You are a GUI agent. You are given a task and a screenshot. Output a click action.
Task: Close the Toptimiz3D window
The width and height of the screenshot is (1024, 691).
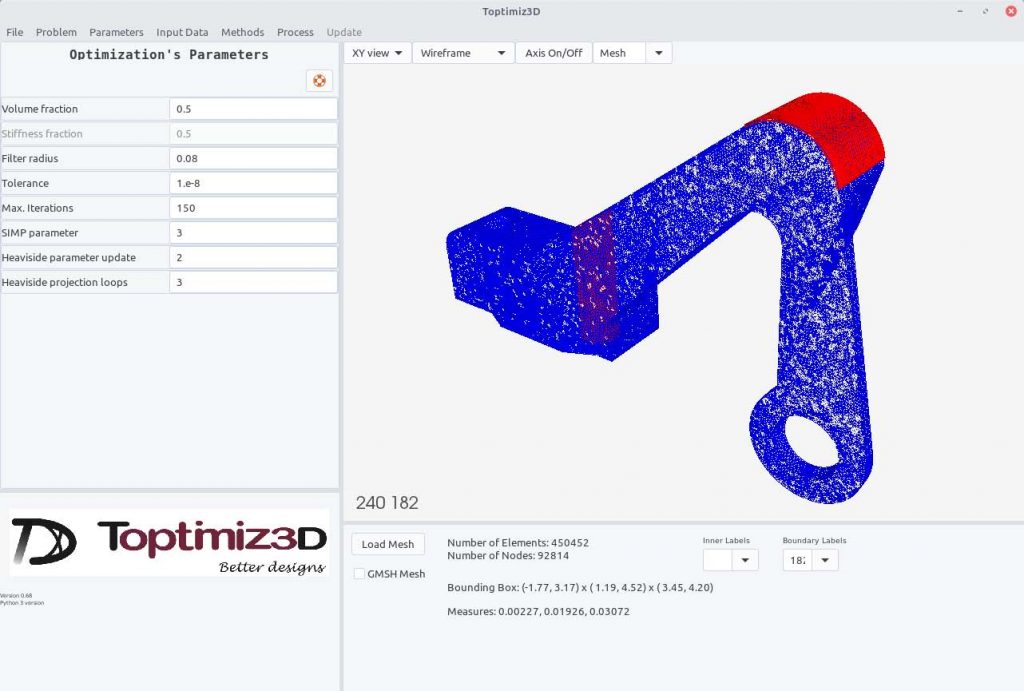pos(1010,11)
